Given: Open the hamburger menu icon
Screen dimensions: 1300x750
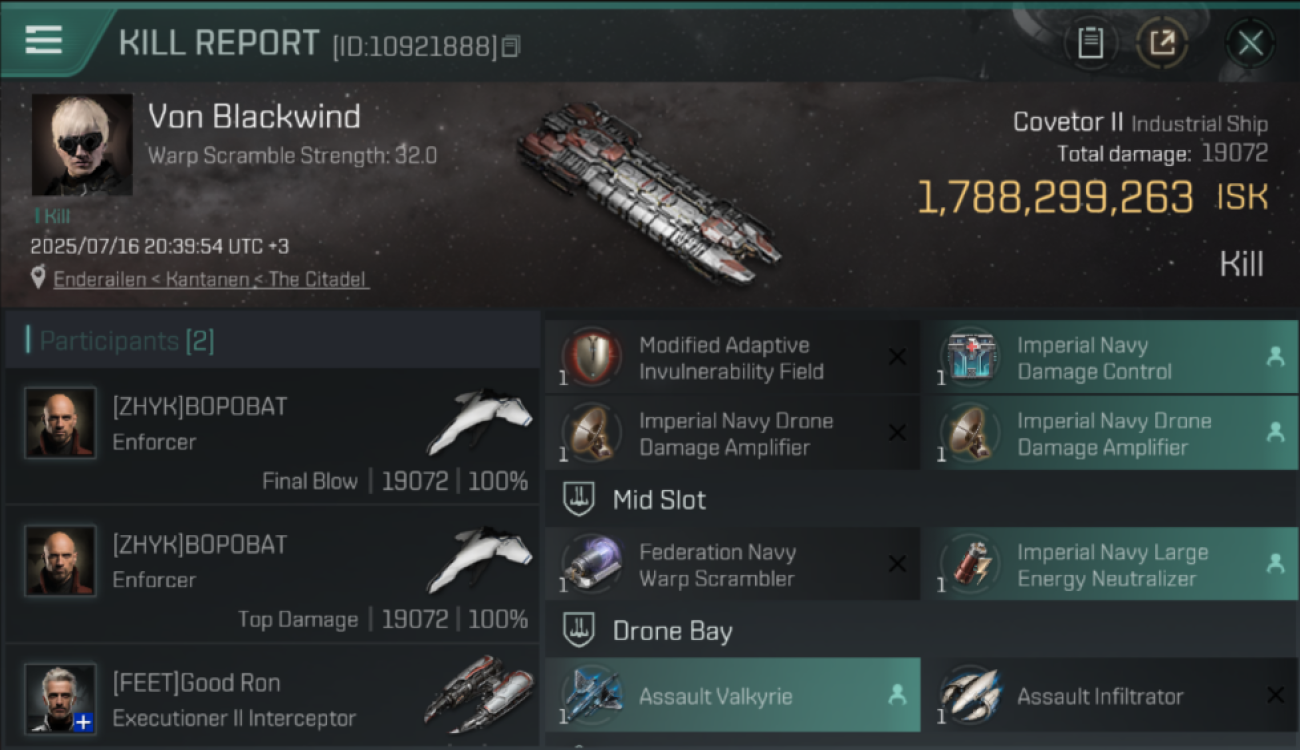Looking at the screenshot, I should [44, 40].
